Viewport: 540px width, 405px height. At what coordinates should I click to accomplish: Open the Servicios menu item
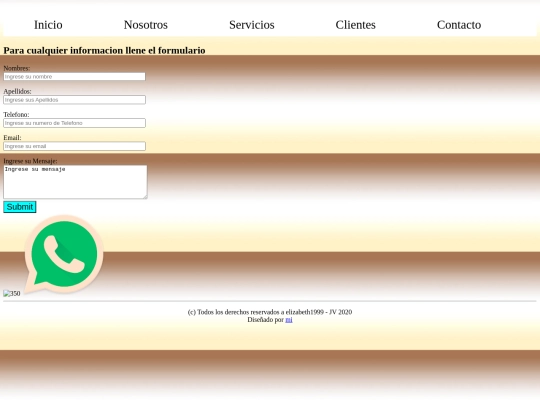coord(252,25)
